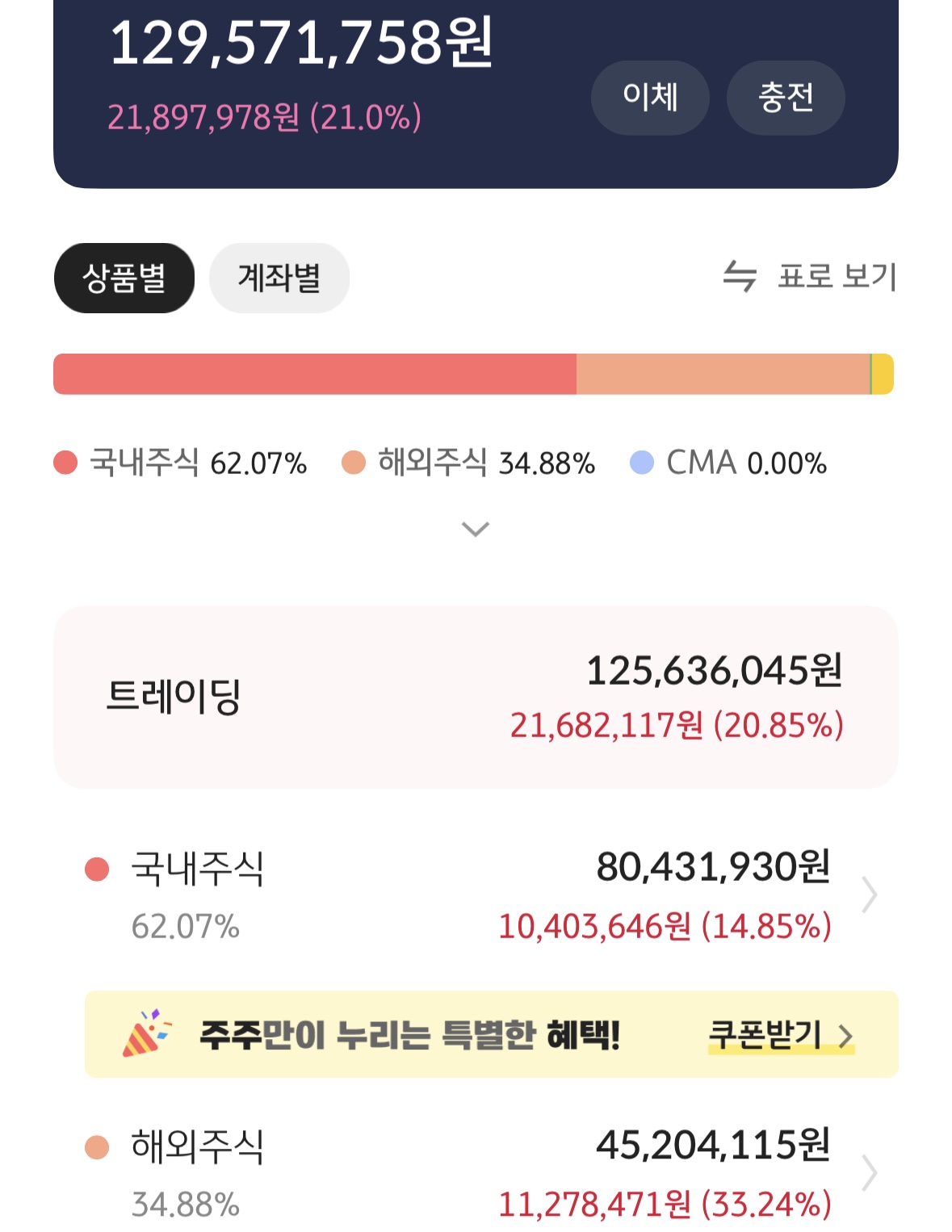The width and height of the screenshot is (952, 1232).
Task: Tap the 국내주식 80,431,930원 row
Action: pos(482,895)
